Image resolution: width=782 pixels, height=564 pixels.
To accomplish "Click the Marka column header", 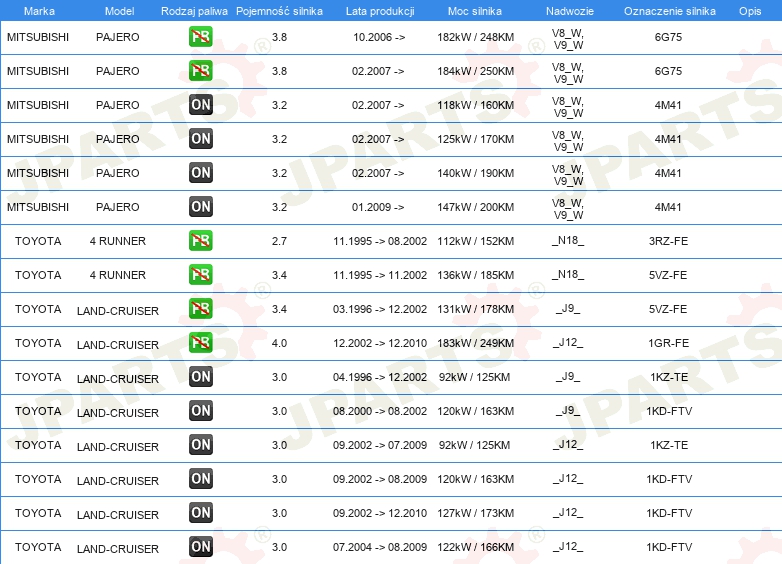I will (39, 11).
